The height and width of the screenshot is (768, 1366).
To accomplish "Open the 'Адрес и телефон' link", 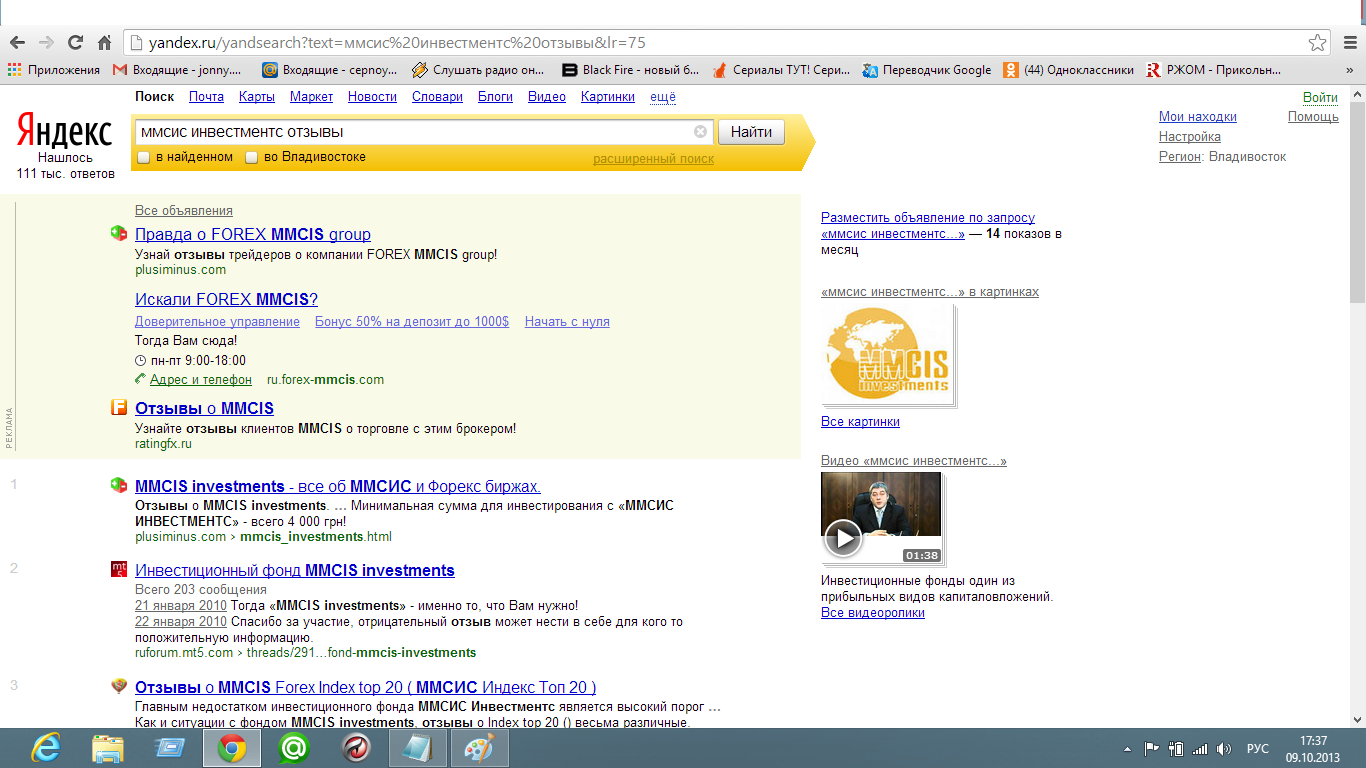I will [201, 380].
